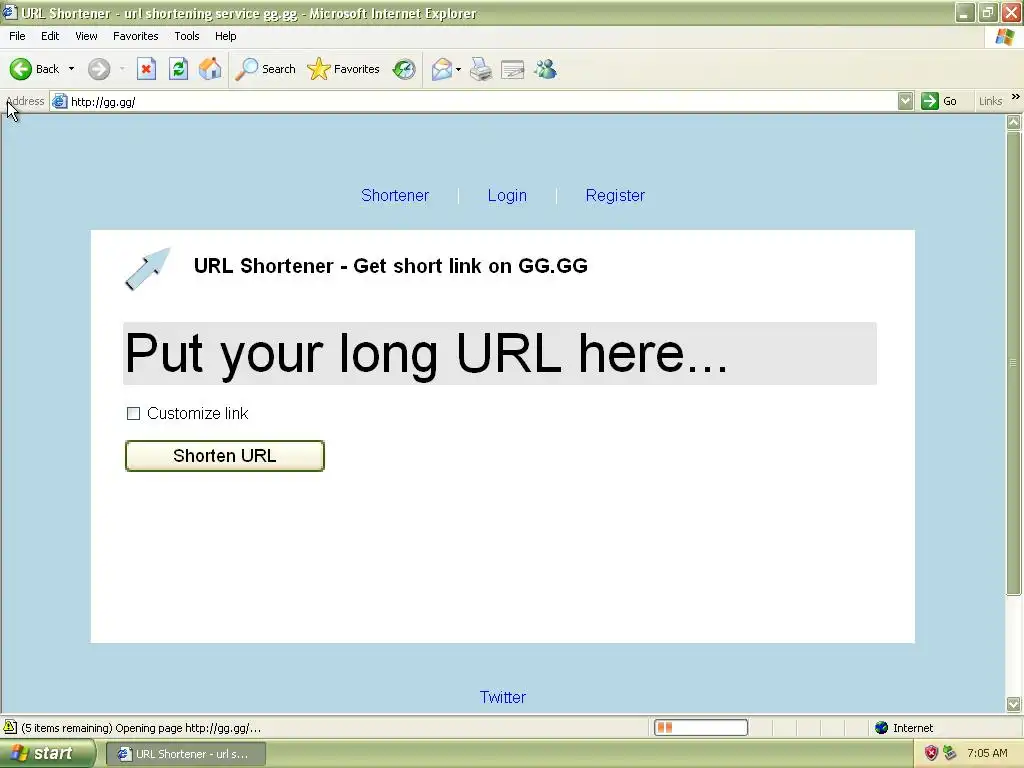Click the IE icon in title bar
Image resolution: width=1024 pixels, height=768 pixels.
10,12
